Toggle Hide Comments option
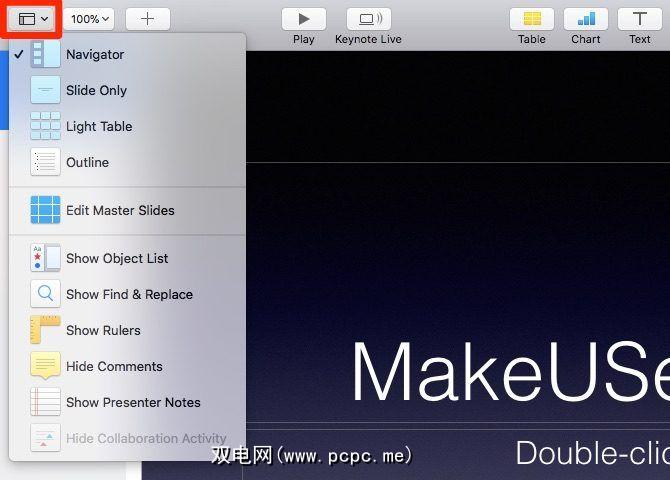The width and height of the screenshot is (670, 480). pos(114,366)
